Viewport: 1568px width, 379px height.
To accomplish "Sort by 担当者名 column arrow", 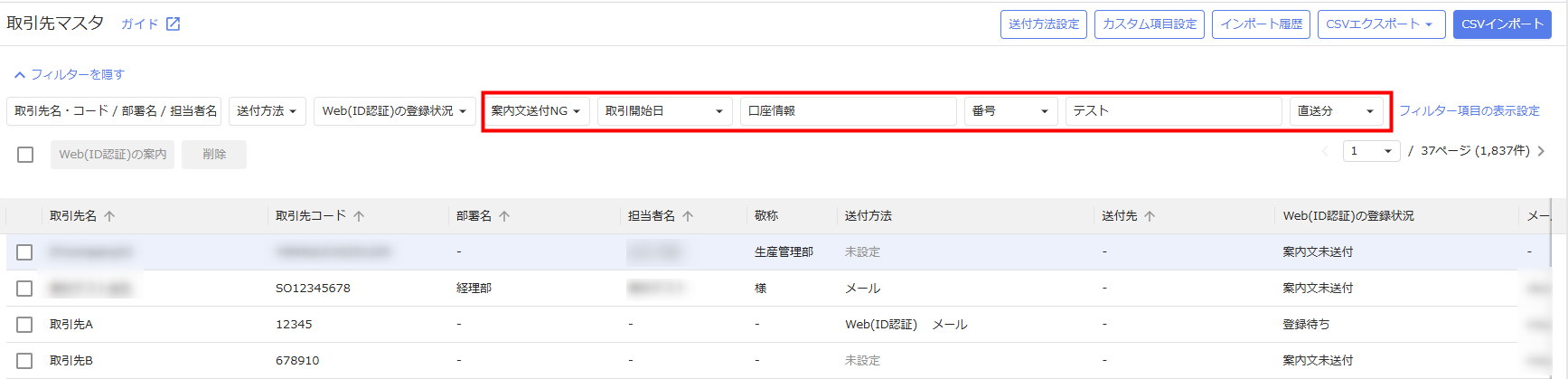I will point(688,216).
